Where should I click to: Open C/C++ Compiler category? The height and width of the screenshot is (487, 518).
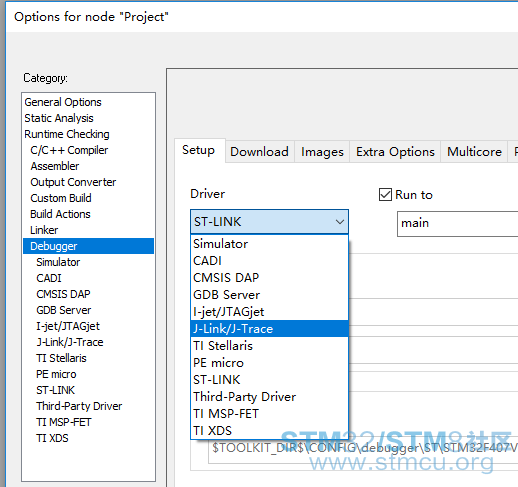tap(69, 150)
